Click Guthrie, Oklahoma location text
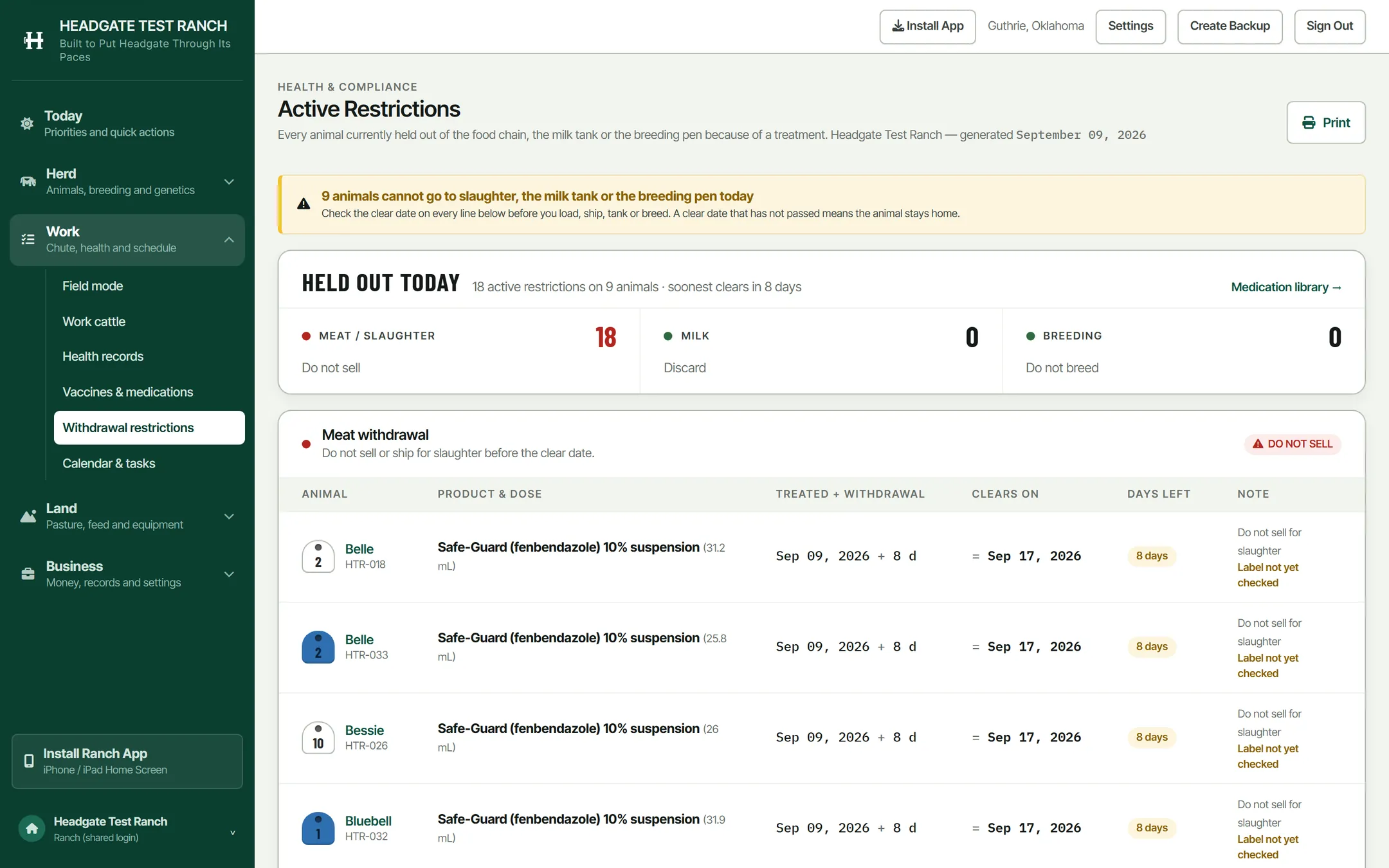The width and height of the screenshot is (1389, 868). (1035, 26)
